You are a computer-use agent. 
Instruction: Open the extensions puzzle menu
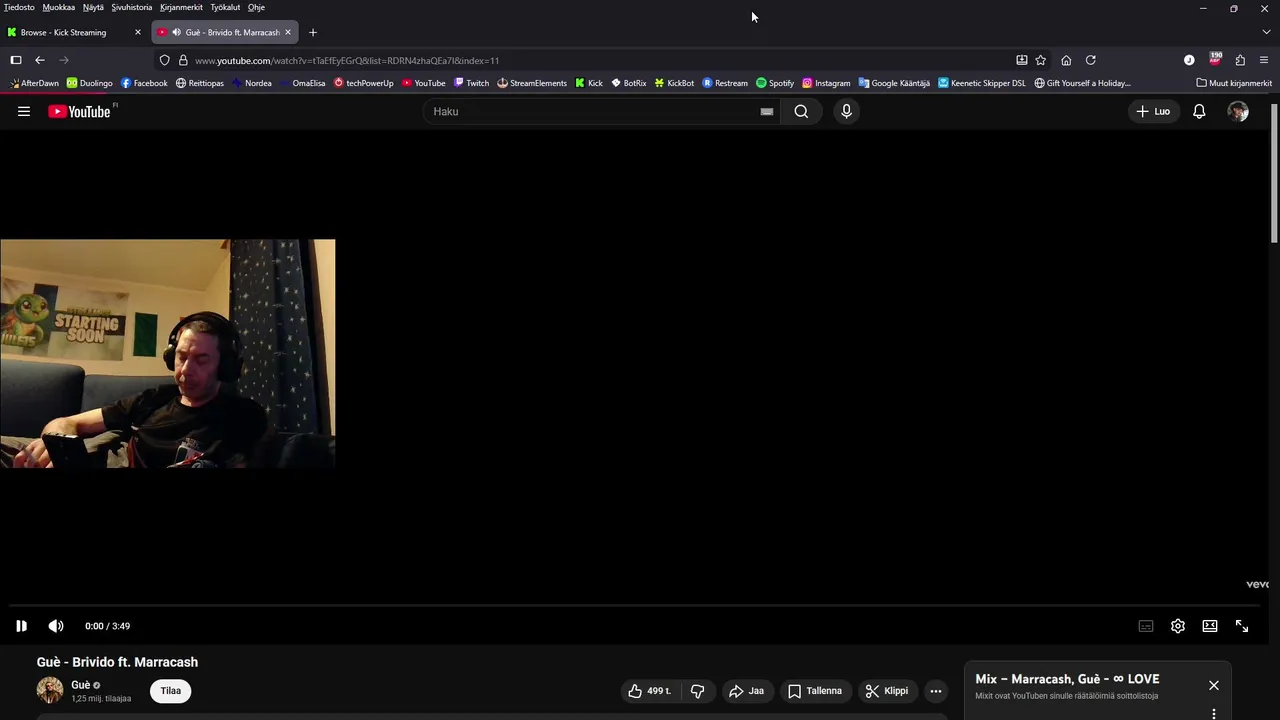tap(1240, 60)
